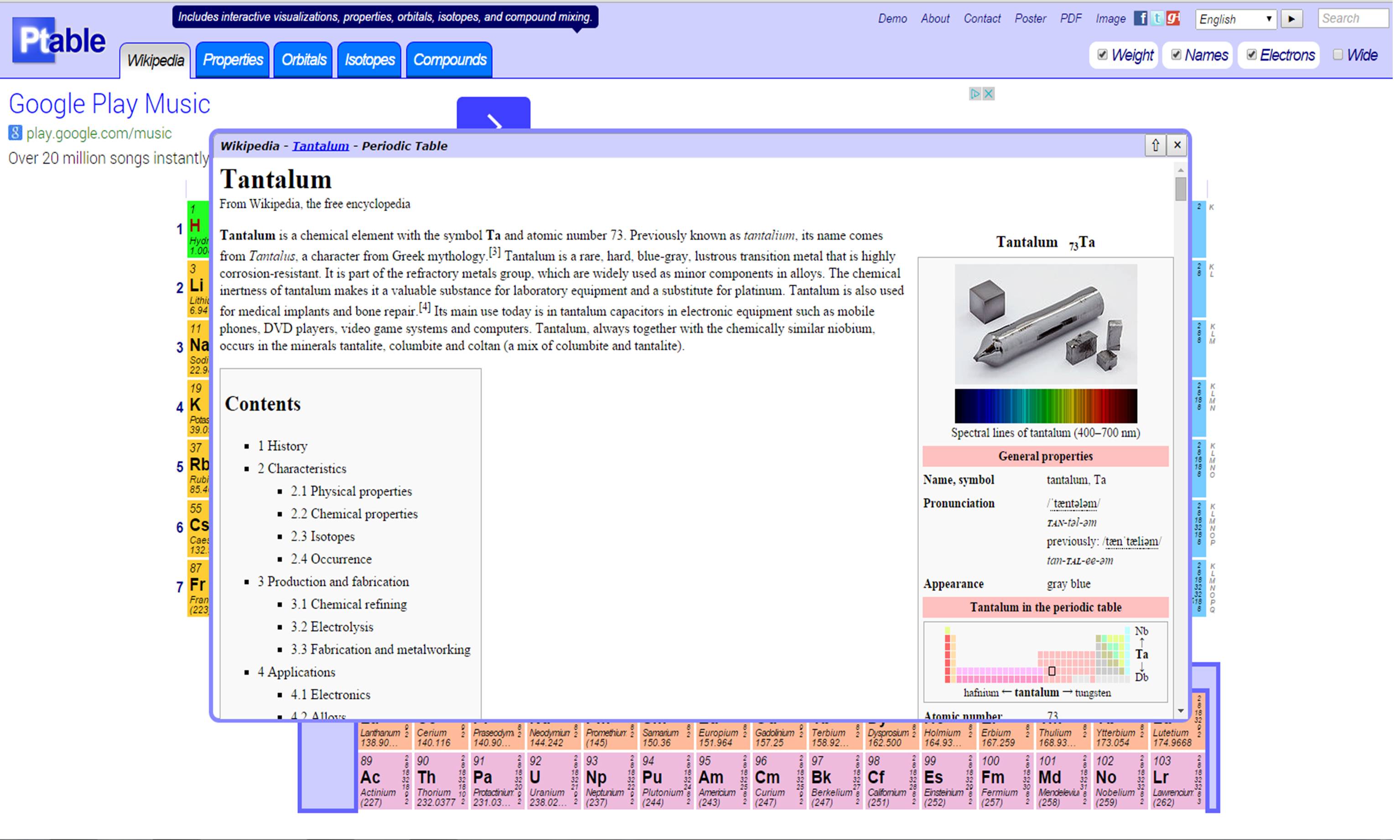
Task: Open the English language dropdown
Action: coord(1235,19)
